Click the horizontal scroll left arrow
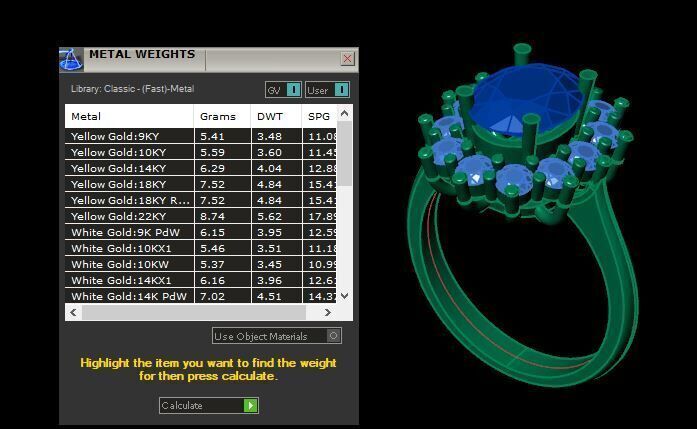697x429 pixels. pyautogui.click(x=73, y=312)
